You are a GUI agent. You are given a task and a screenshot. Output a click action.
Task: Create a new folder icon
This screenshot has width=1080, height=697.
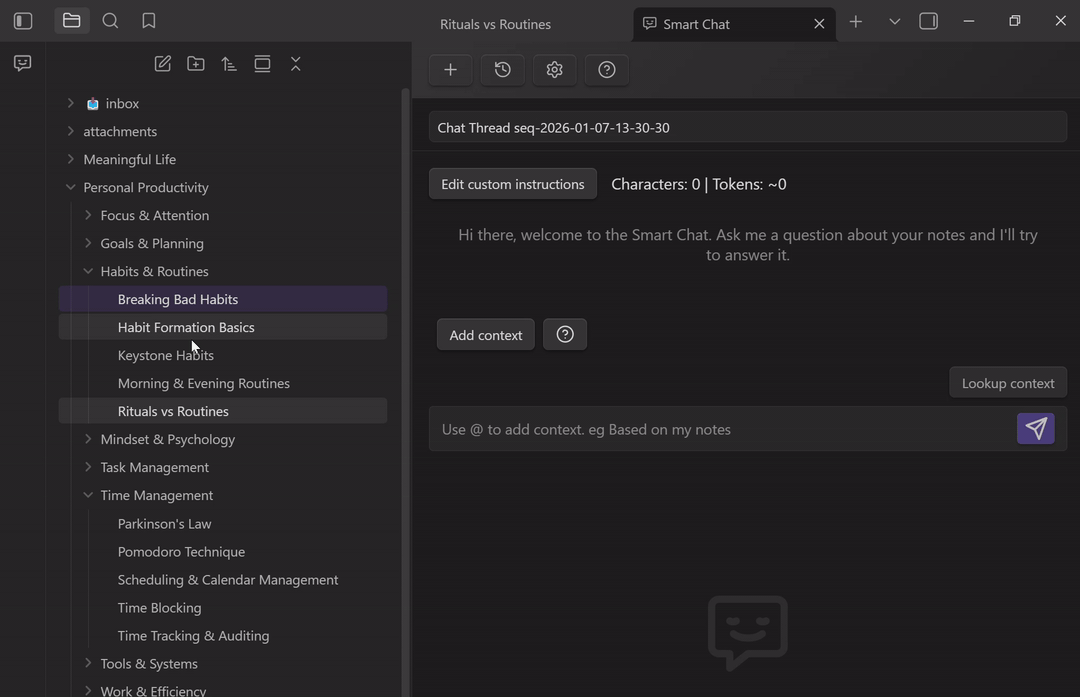pyautogui.click(x=196, y=64)
